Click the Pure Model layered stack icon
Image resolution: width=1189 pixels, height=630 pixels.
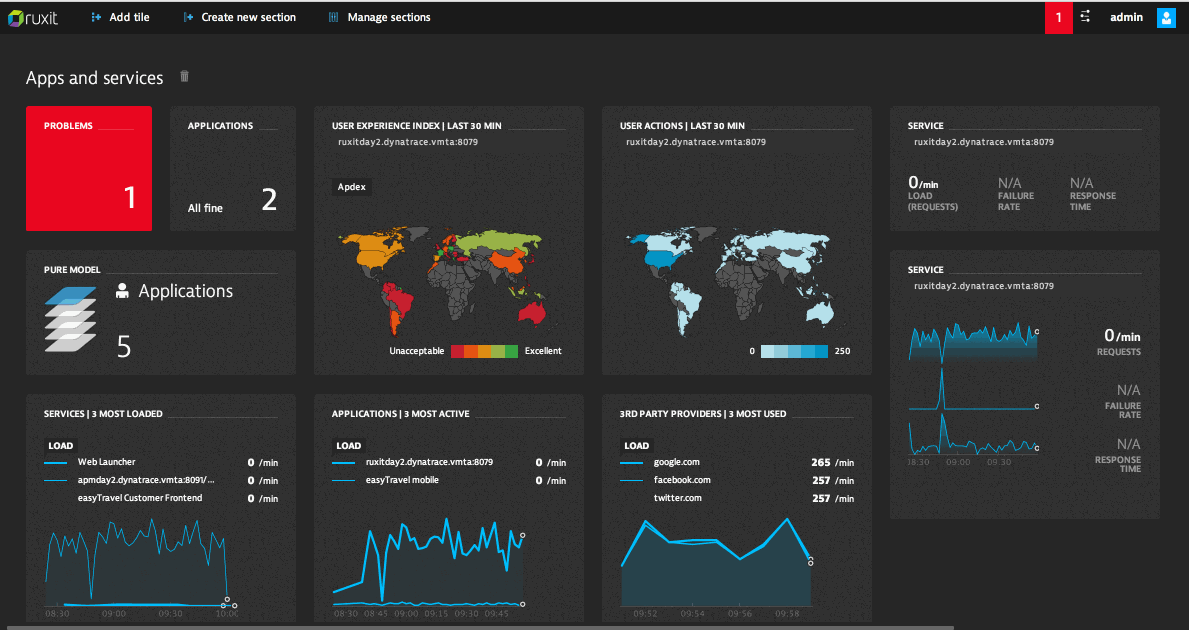pyautogui.click(x=70, y=318)
